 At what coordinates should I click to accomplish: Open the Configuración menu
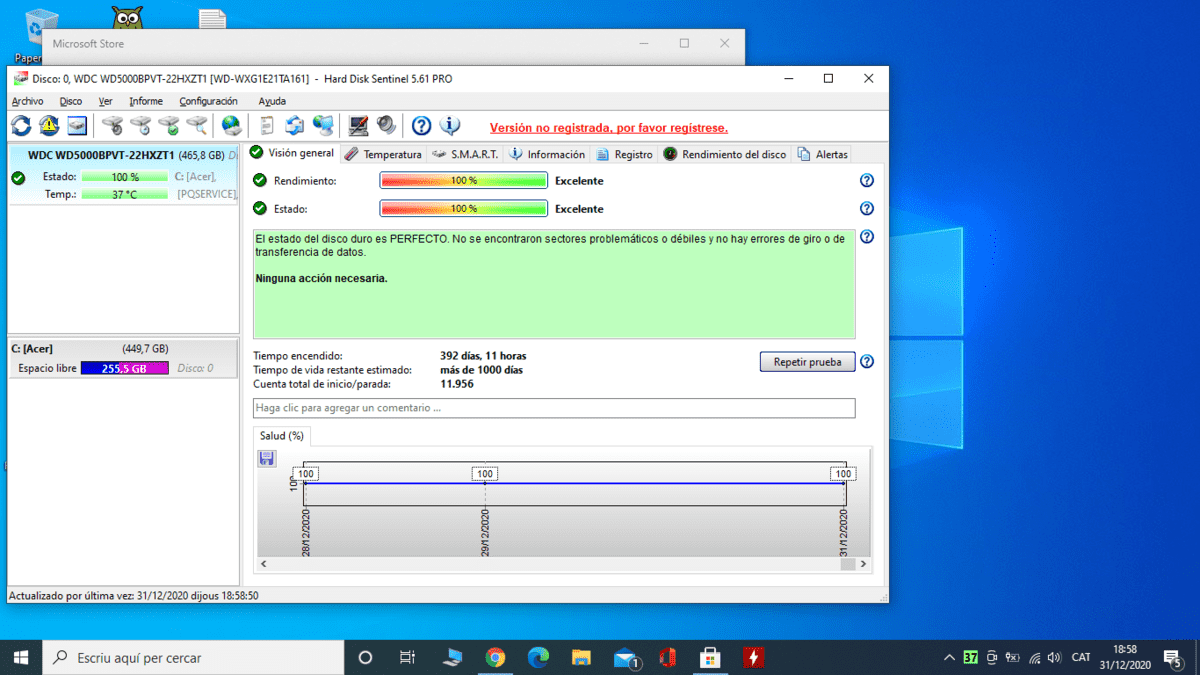pos(208,101)
